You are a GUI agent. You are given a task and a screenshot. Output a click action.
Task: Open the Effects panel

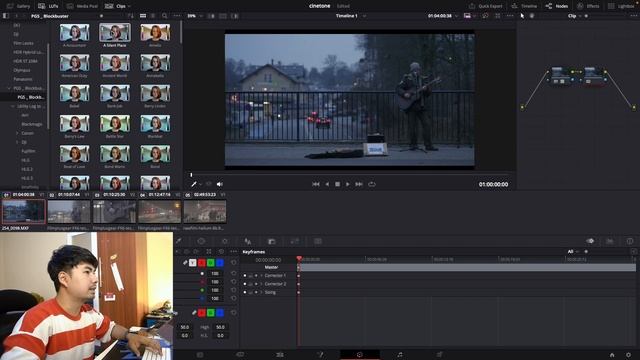pos(588,6)
